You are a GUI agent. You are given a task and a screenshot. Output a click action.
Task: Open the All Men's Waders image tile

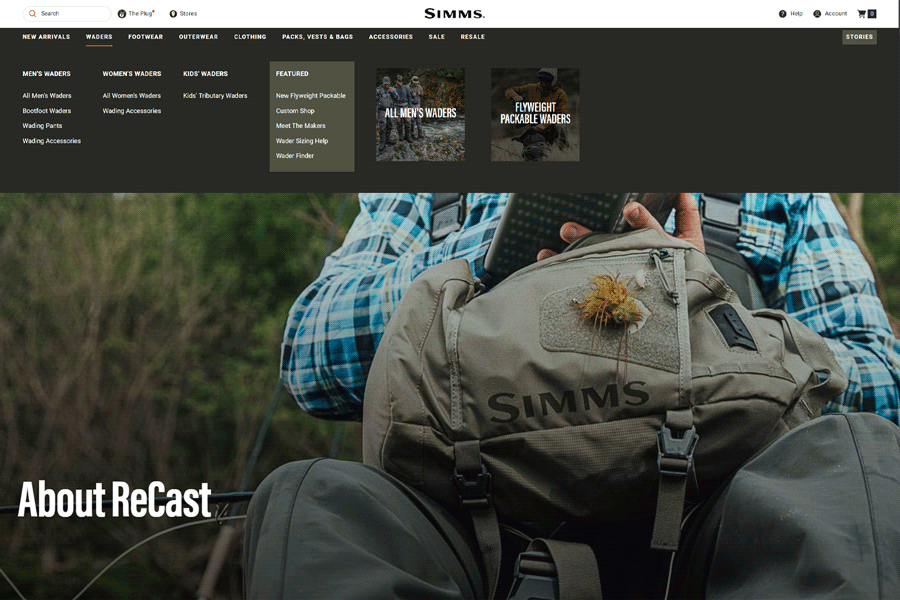pyautogui.click(x=420, y=115)
